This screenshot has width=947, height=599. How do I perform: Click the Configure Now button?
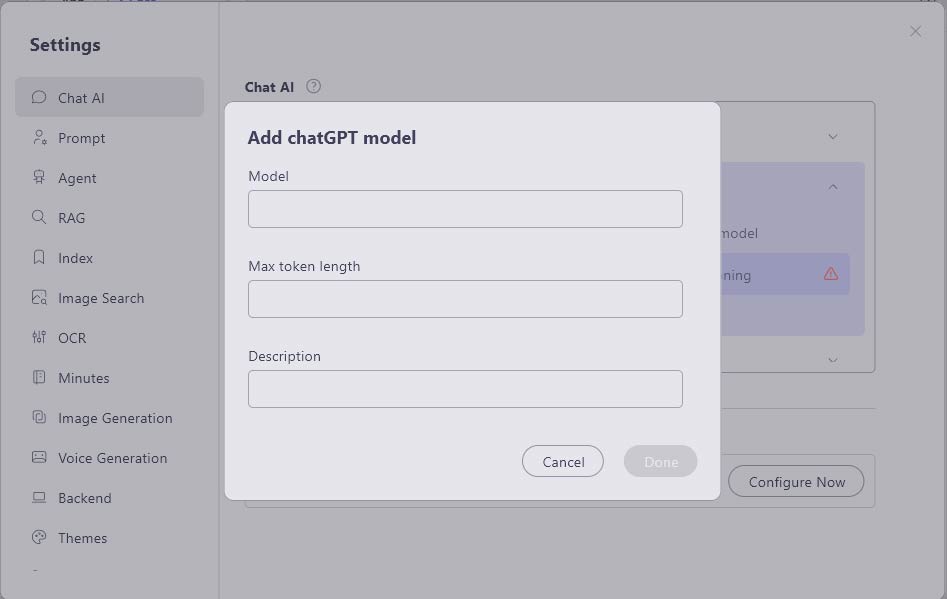point(796,481)
